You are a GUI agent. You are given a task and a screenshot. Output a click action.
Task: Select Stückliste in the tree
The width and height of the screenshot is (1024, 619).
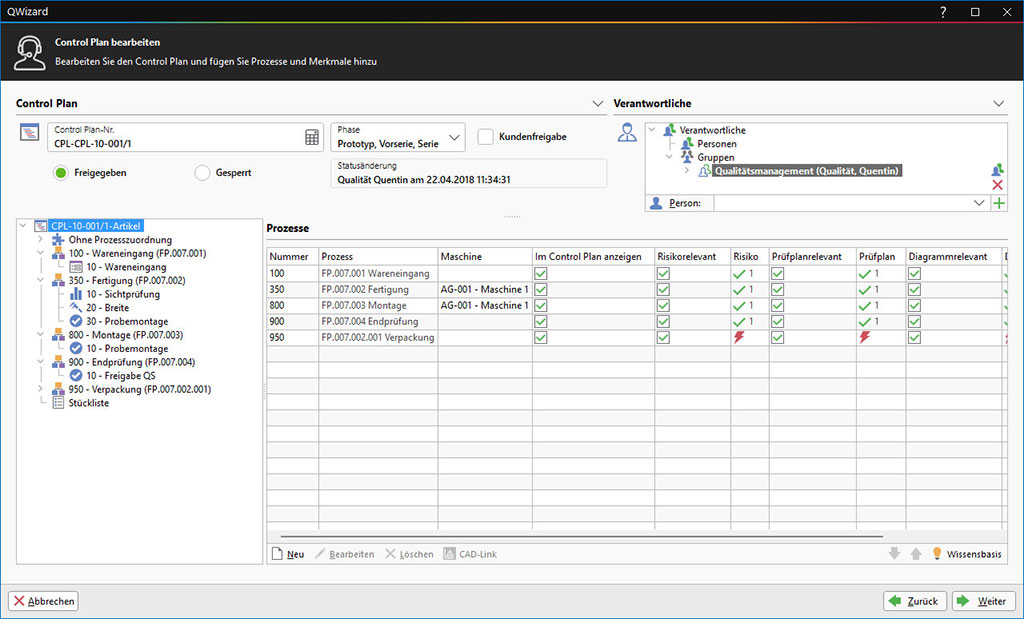(x=89, y=403)
